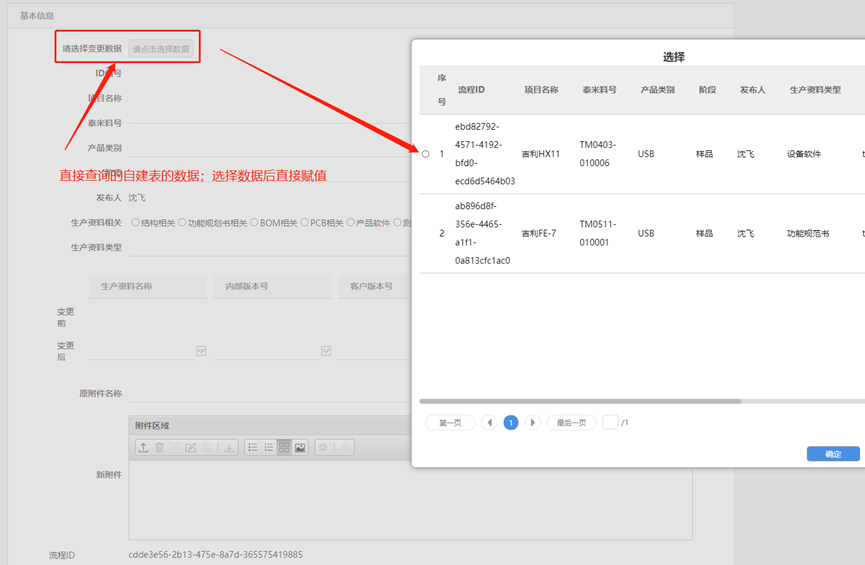The image size is (865, 565).
Task: Click the 第一页 first page button
Action: 450,423
